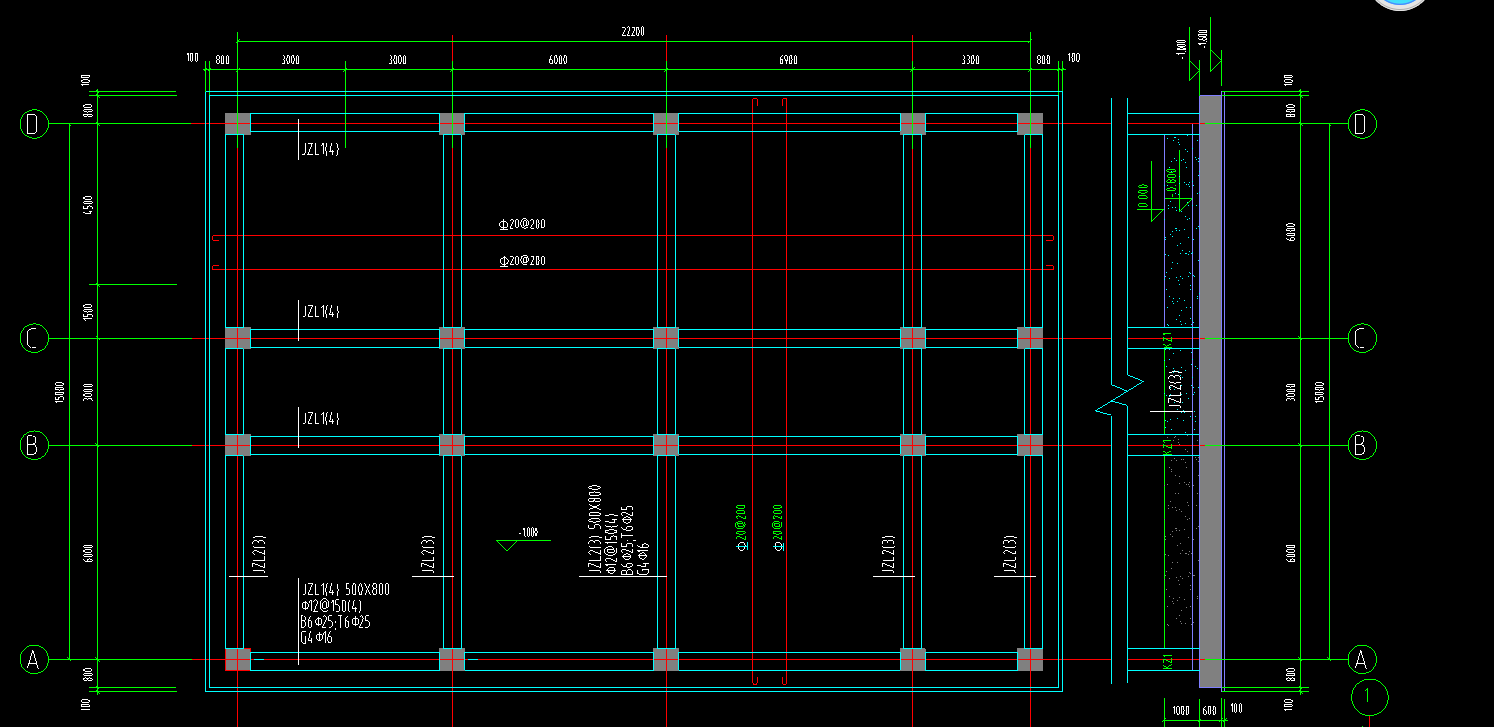The width and height of the screenshot is (1494, 727).
Task: Click the zigzag break line symbol
Action: [x=1119, y=393]
